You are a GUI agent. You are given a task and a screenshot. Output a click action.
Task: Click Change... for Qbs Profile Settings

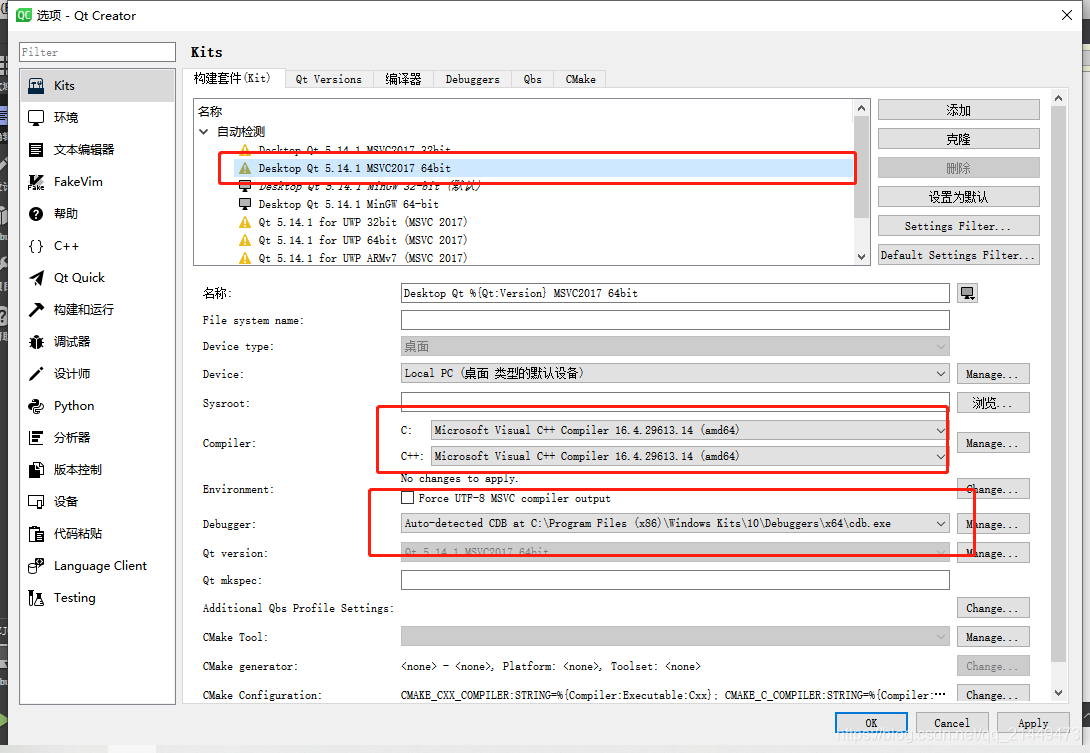993,608
